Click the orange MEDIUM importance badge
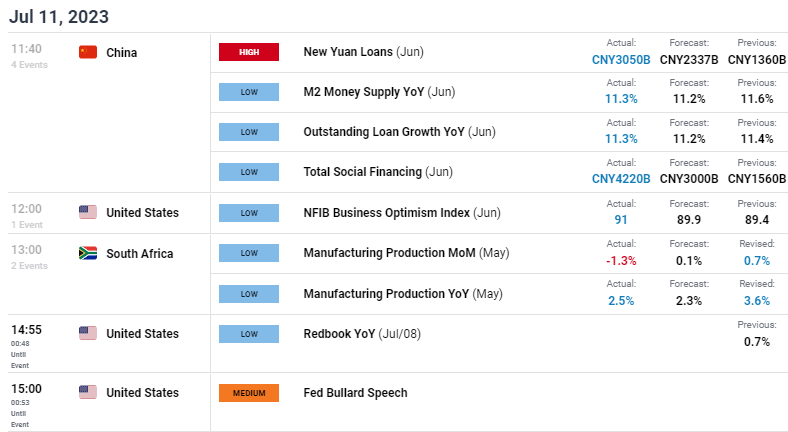Viewport: 788px width, 432px height. click(x=249, y=393)
